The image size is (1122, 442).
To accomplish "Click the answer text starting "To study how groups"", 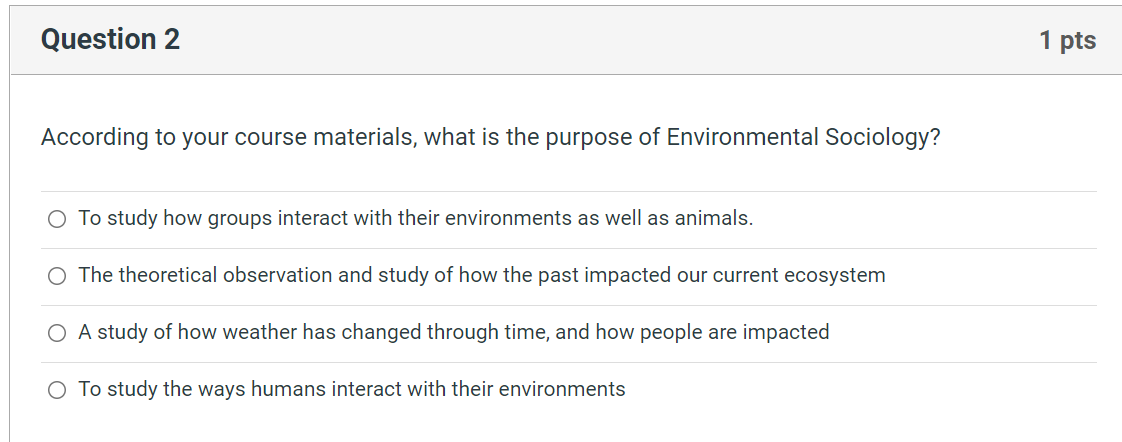I will click(x=415, y=218).
